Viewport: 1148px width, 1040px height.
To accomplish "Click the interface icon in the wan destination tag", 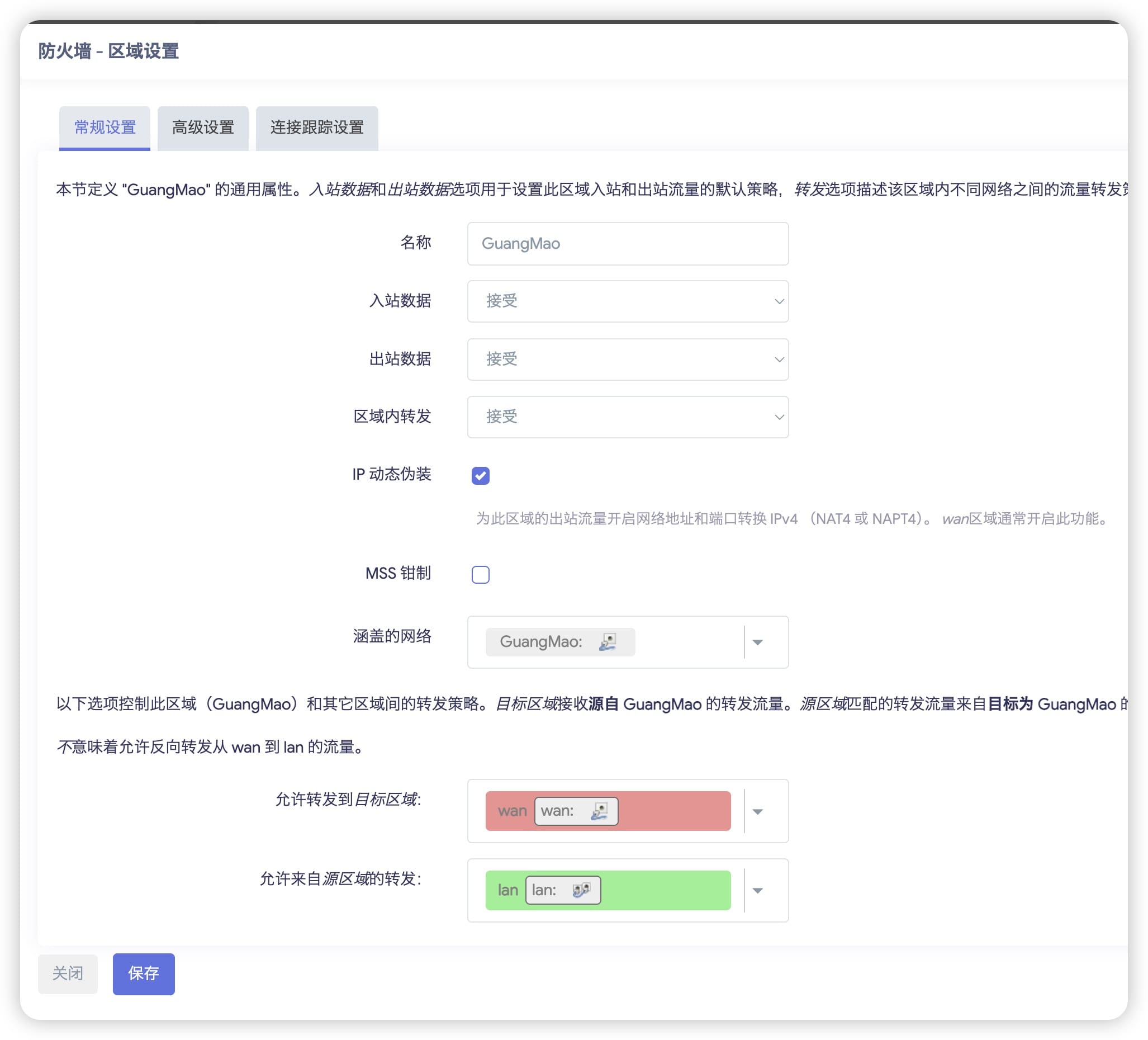I will point(599,811).
